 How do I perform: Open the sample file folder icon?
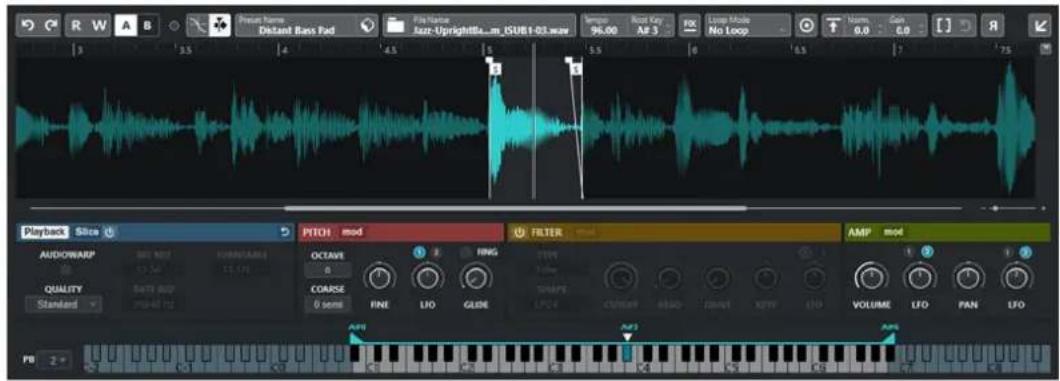[395, 26]
